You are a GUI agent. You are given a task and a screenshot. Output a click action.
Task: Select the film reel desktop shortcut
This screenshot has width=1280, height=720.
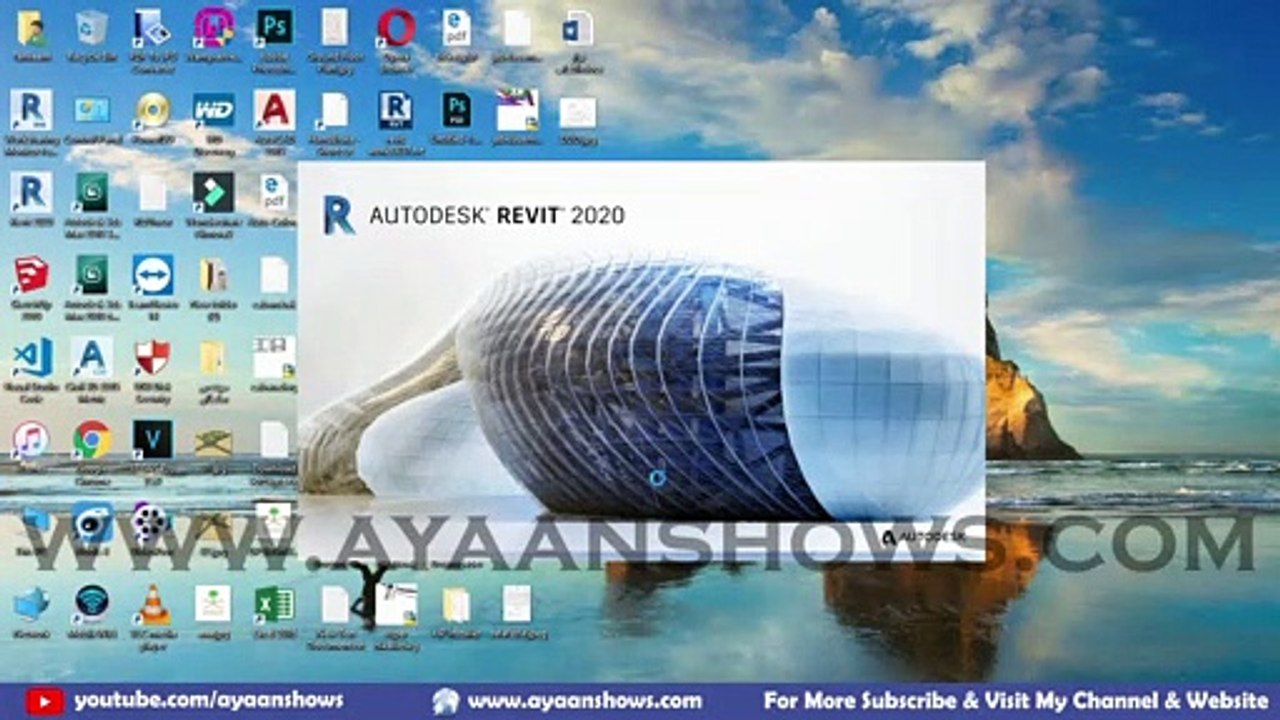(x=150, y=522)
